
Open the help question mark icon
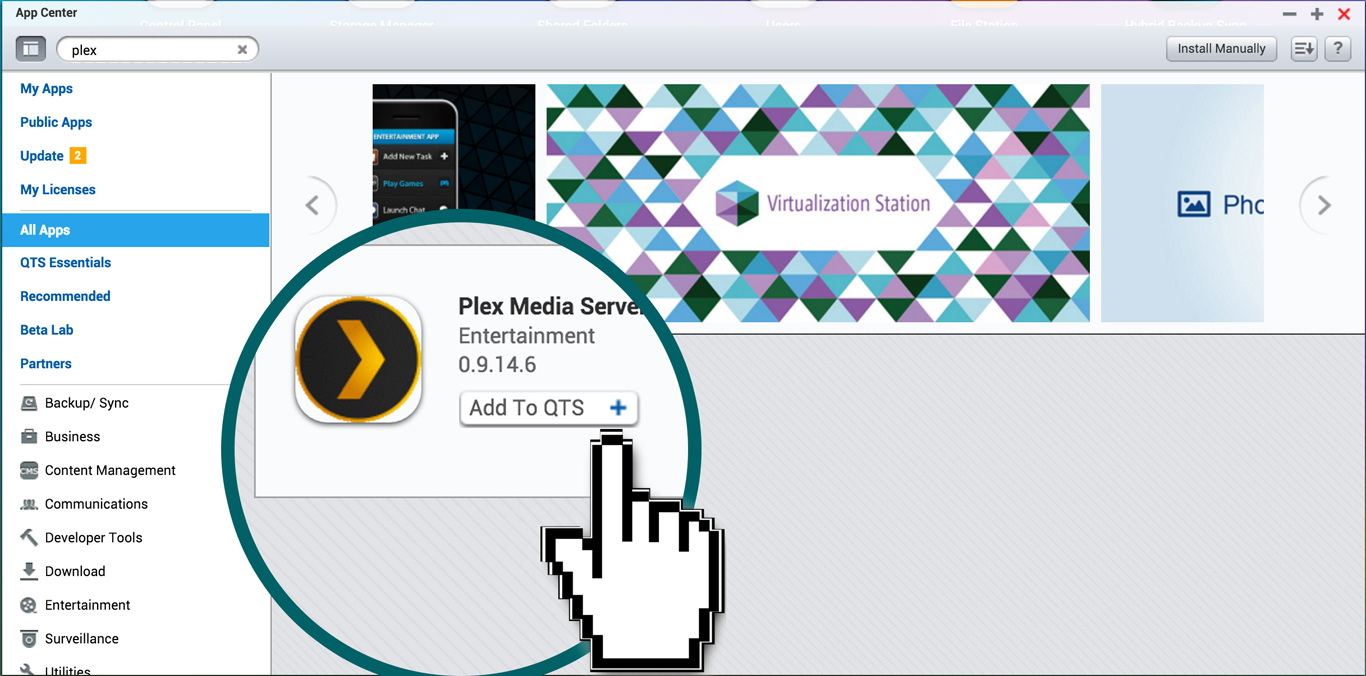point(1338,49)
